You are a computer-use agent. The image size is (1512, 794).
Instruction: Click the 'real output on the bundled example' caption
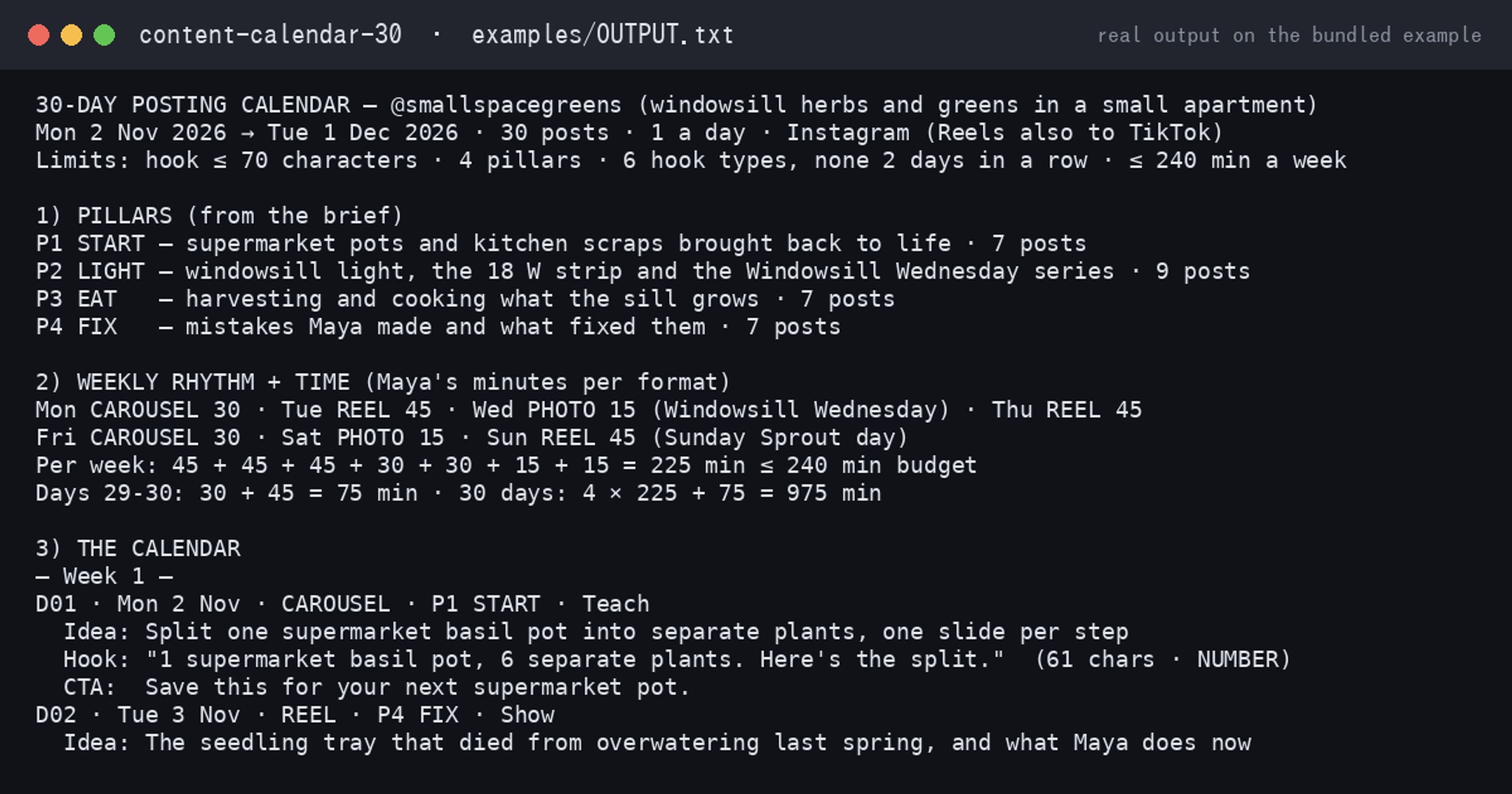pos(1289,35)
